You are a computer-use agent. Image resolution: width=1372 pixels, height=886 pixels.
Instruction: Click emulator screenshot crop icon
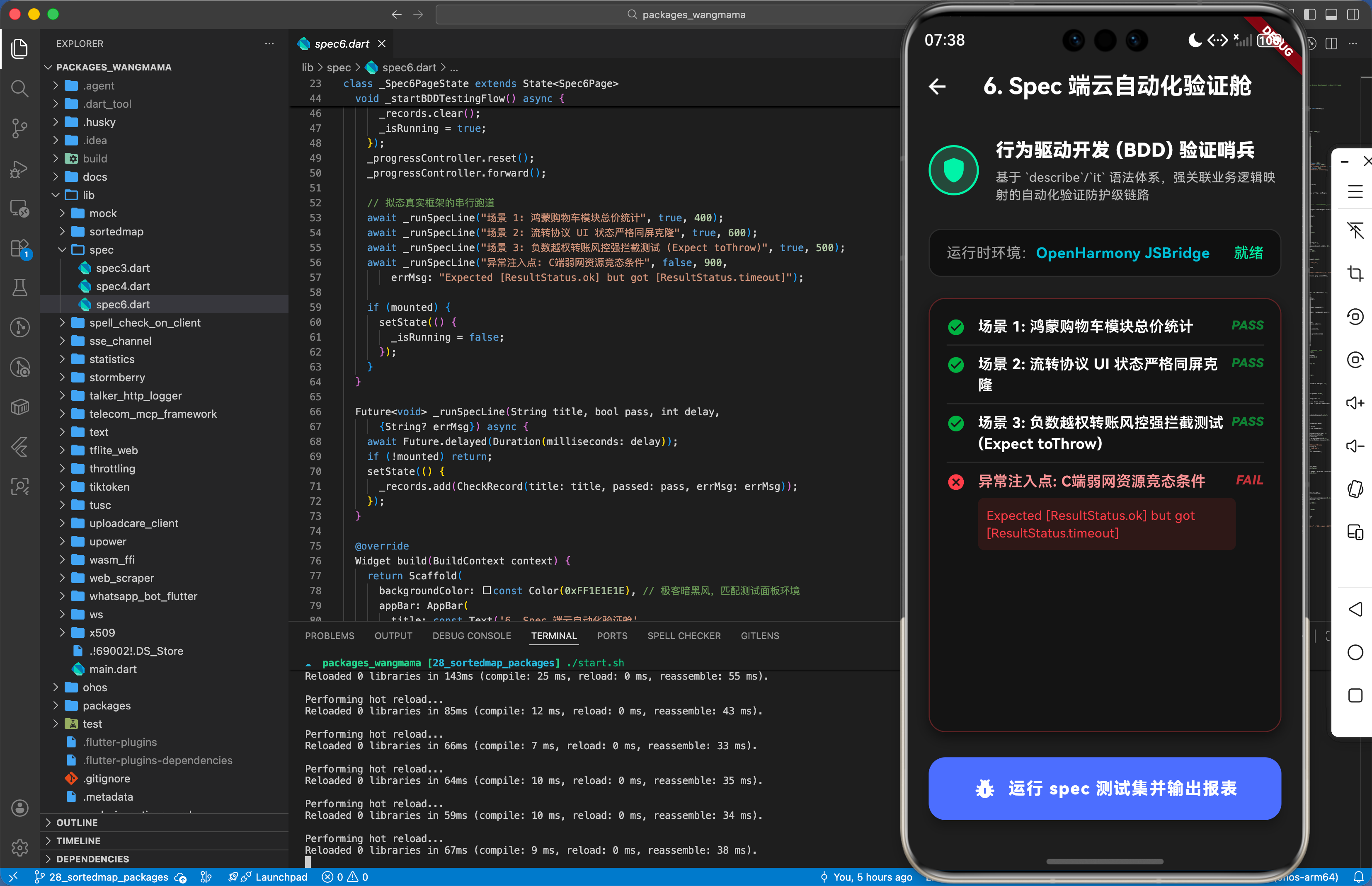[1355, 273]
